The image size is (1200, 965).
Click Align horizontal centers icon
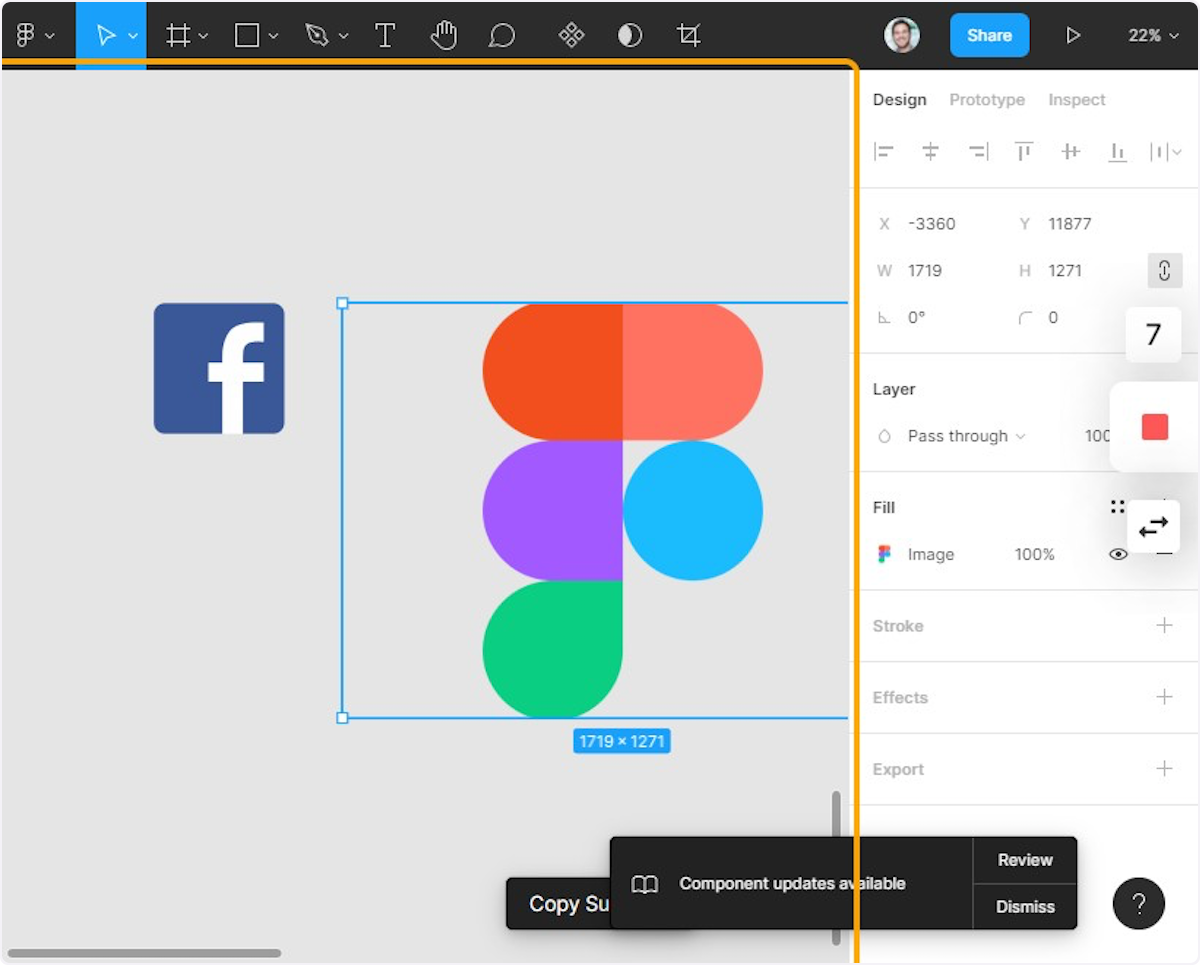pos(931,152)
